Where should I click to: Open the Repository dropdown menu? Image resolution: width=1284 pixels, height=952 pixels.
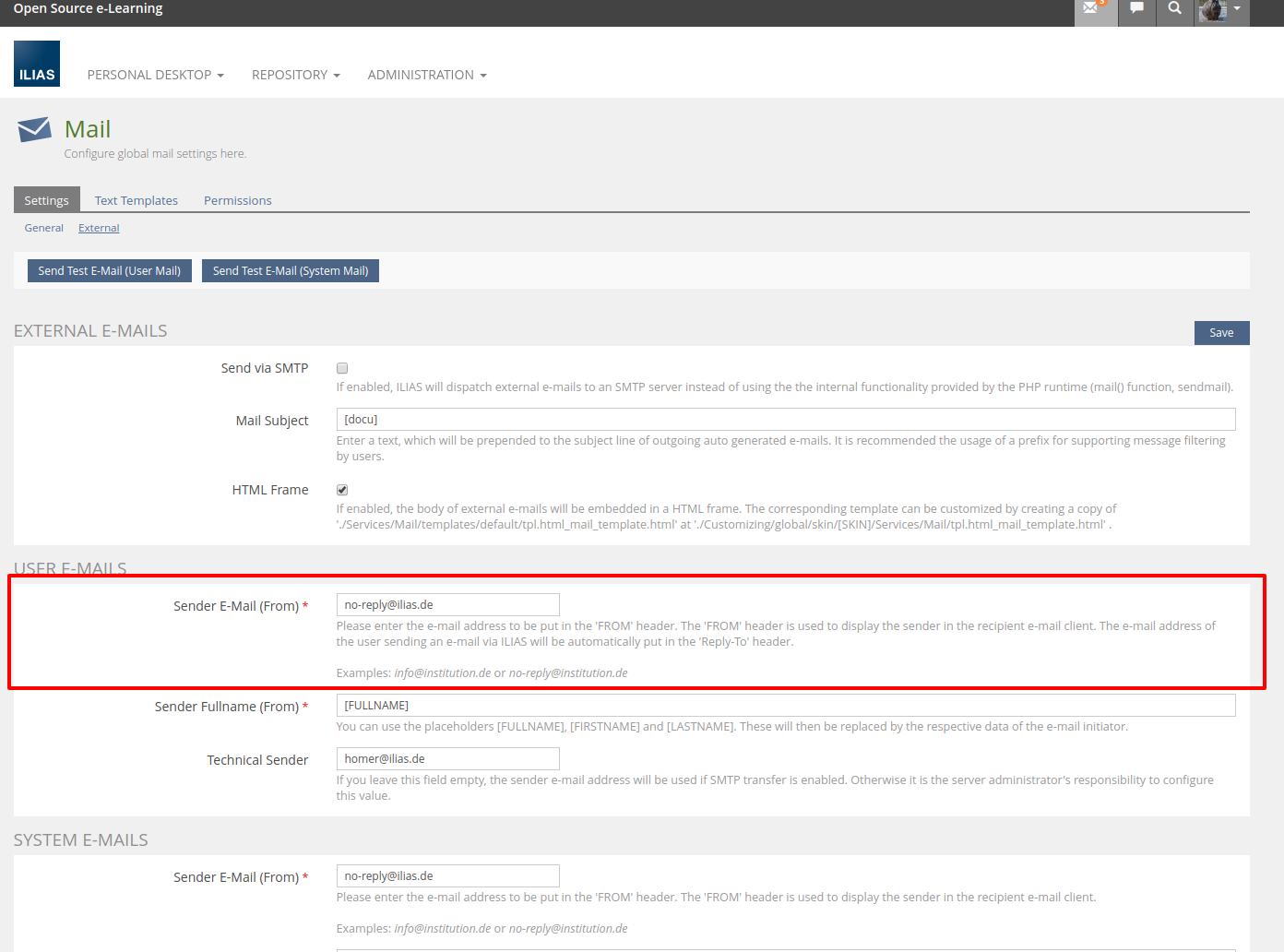295,75
